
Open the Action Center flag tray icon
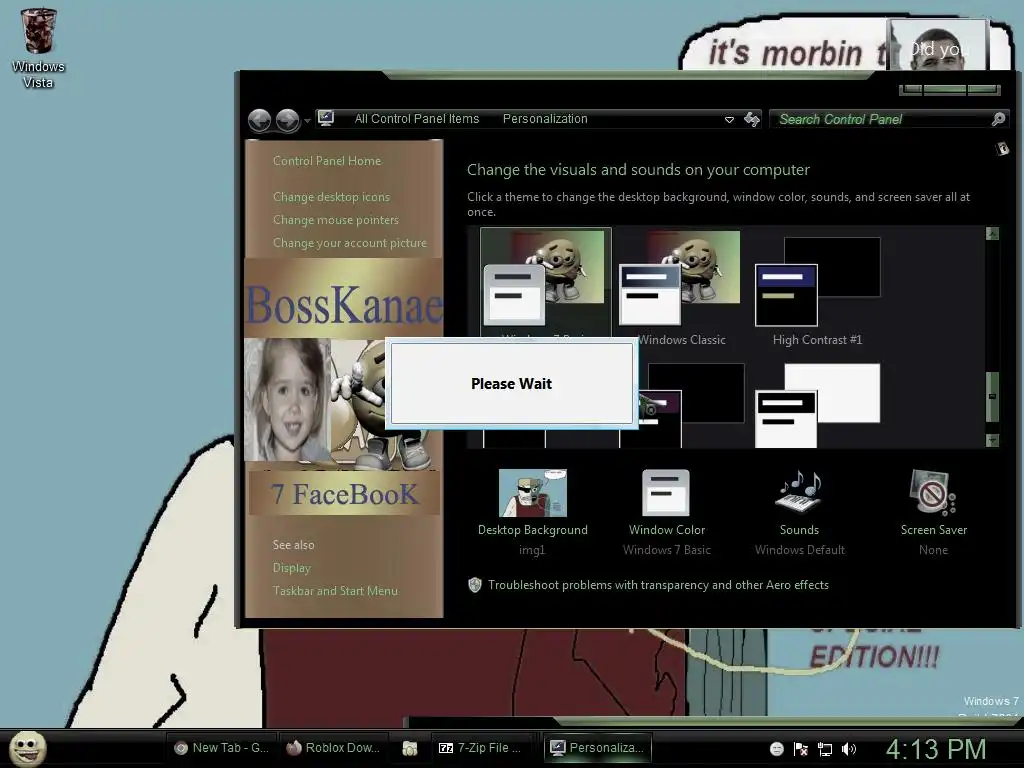(x=801, y=749)
